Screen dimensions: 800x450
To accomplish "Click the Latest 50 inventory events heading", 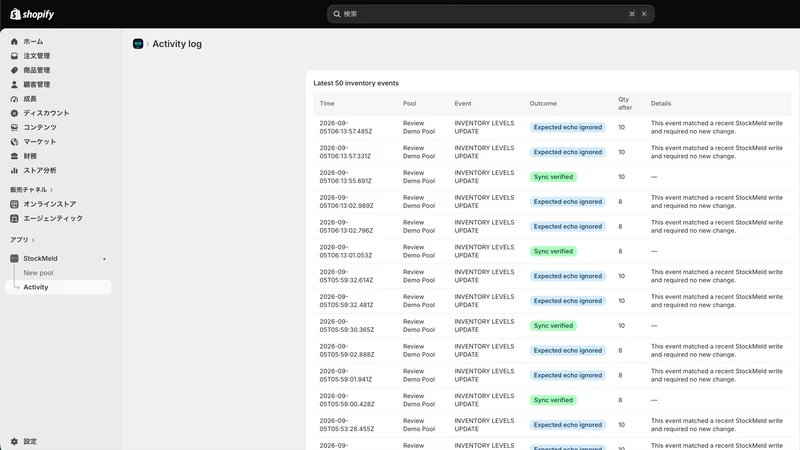I will click(356, 83).
